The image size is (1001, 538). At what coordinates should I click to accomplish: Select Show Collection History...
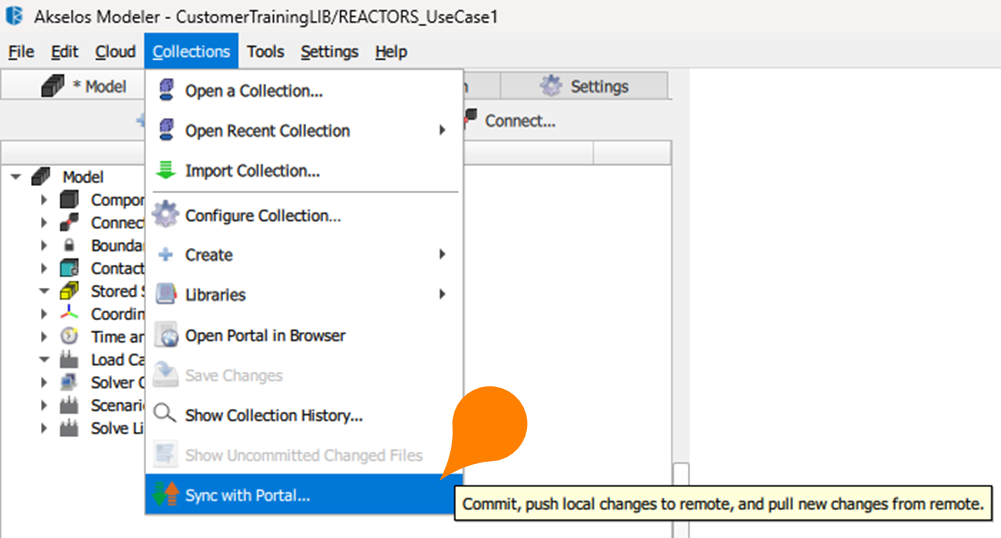304,415
